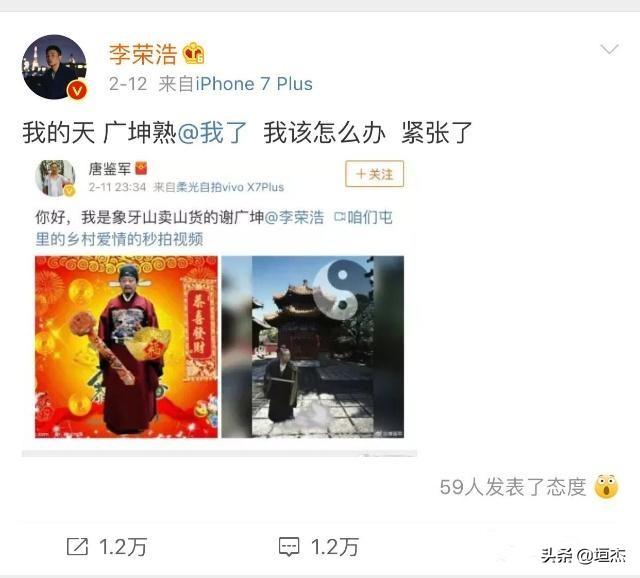Screen dimensions: 640x578
Task: Open the post options chevron menu
Action: point(609,49)
